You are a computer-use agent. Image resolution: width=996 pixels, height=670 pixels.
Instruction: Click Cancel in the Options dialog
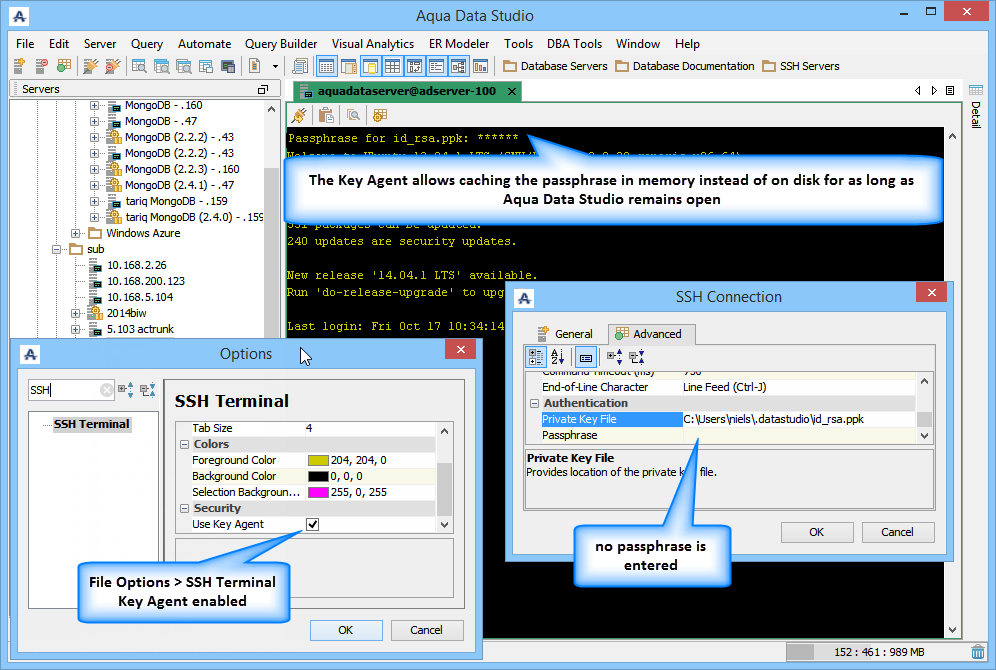(427, 630)
